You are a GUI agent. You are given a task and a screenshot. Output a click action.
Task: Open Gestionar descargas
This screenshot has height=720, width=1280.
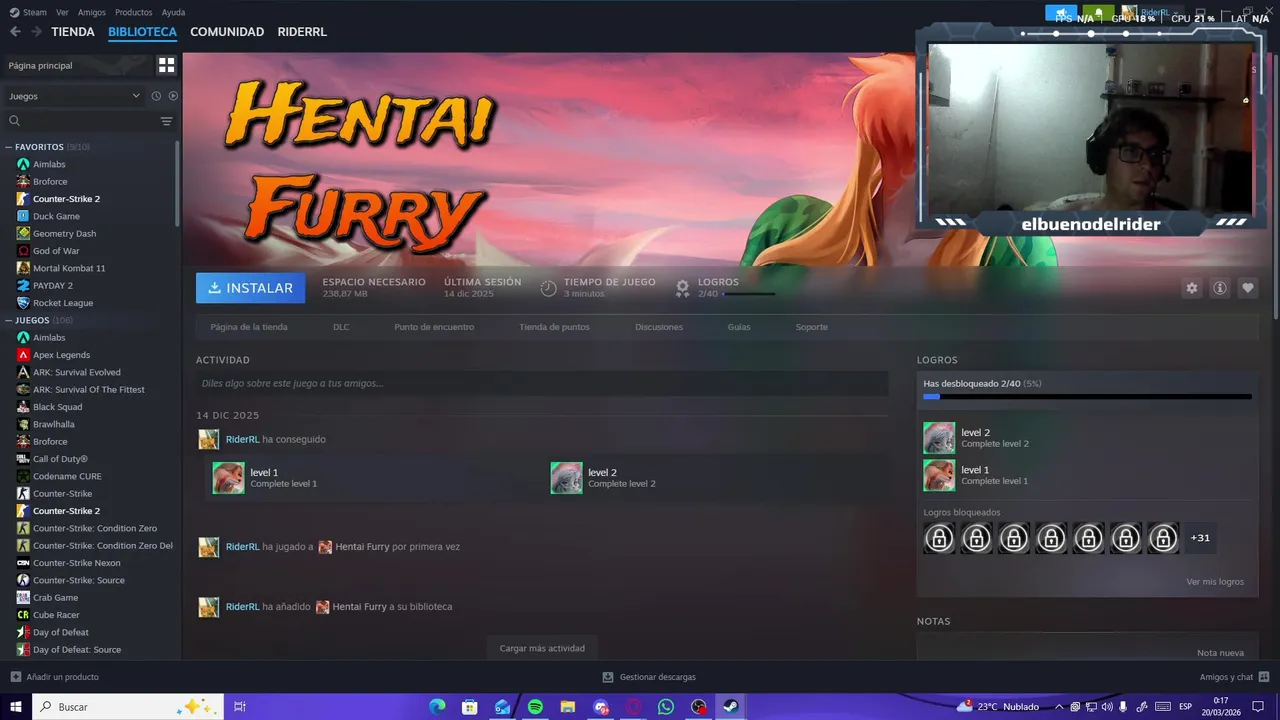(649, 677)
